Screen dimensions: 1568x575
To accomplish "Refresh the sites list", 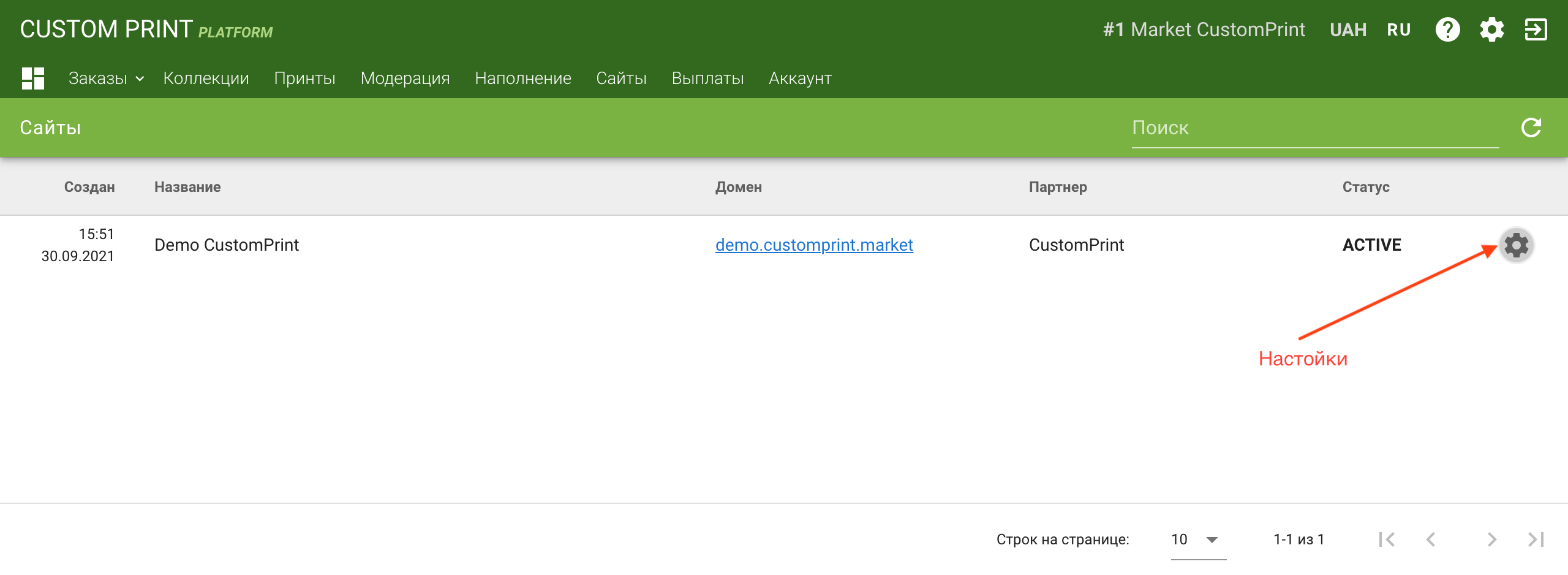I will (1531, 128).
